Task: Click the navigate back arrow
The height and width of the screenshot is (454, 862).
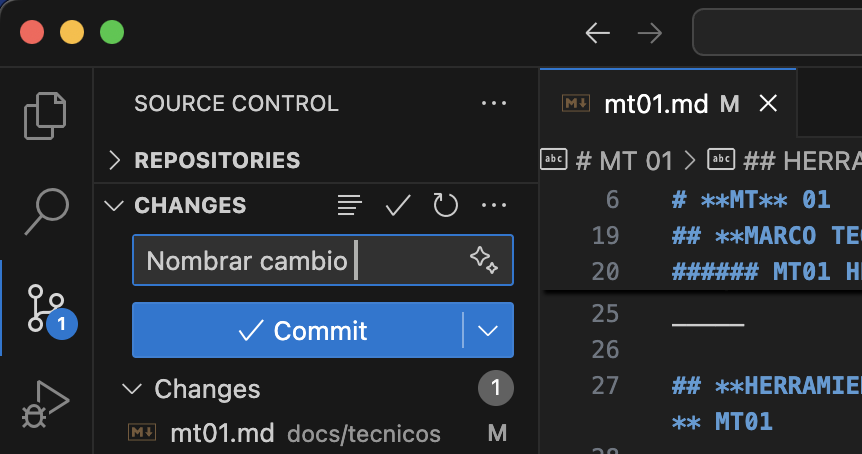Action: 598,33
